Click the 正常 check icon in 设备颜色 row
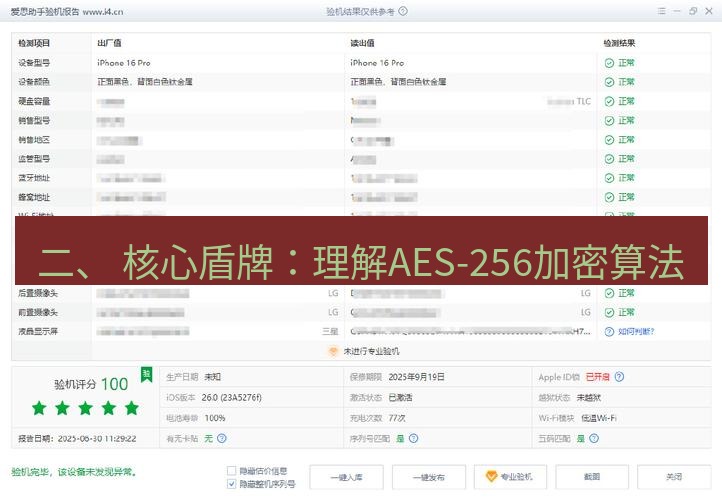The height and width of the screenshot is (500, 722). pos(609,82)
